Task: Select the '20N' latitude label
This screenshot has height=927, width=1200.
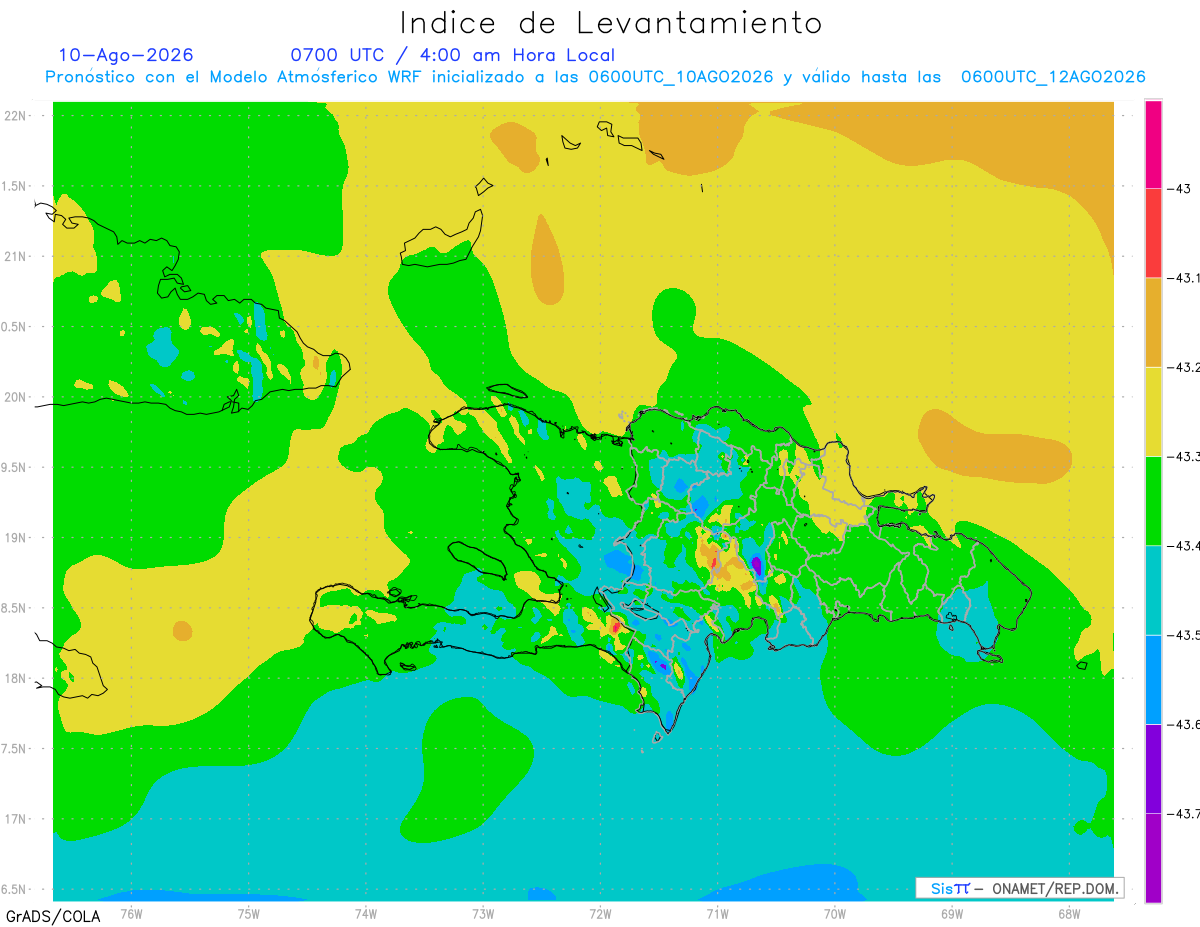Action: point(17,397)
